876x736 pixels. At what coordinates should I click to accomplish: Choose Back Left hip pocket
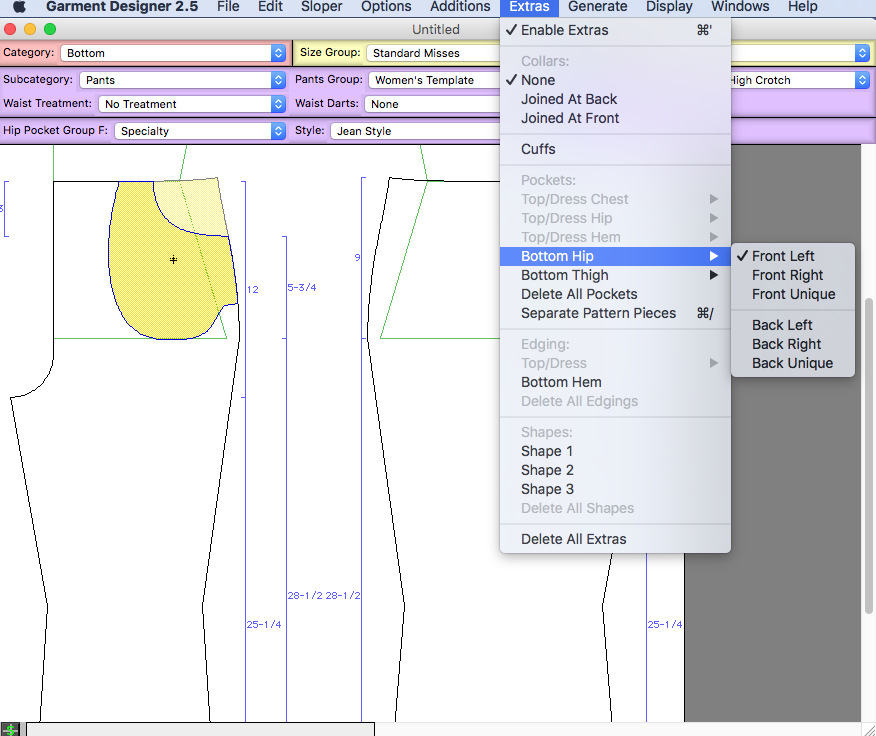(793, 325)
